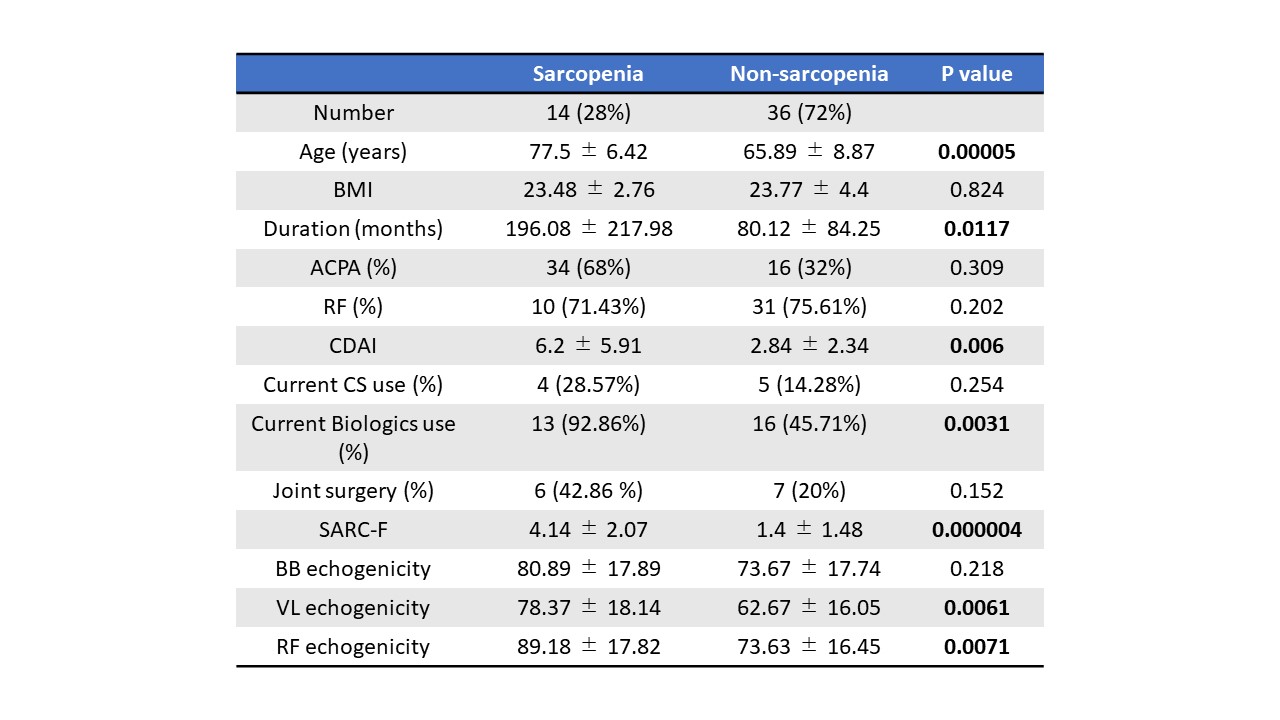Select the VL echogenicity row label
Viewport: 1280px width, 720px height.
353,608
